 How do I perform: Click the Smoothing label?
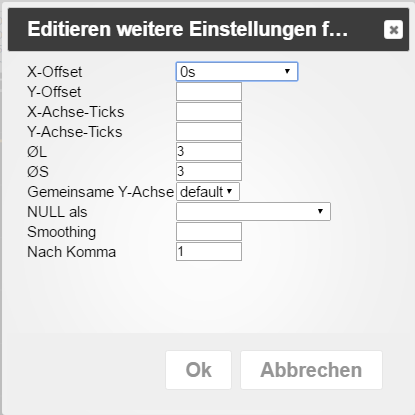[62, 232]
